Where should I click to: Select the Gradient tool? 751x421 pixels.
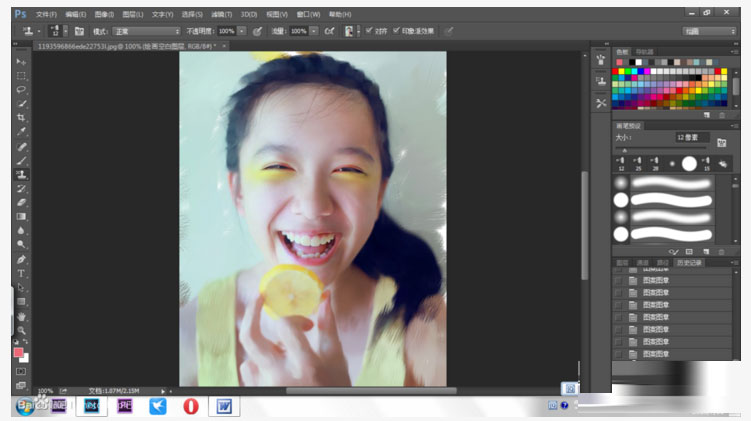21,216
